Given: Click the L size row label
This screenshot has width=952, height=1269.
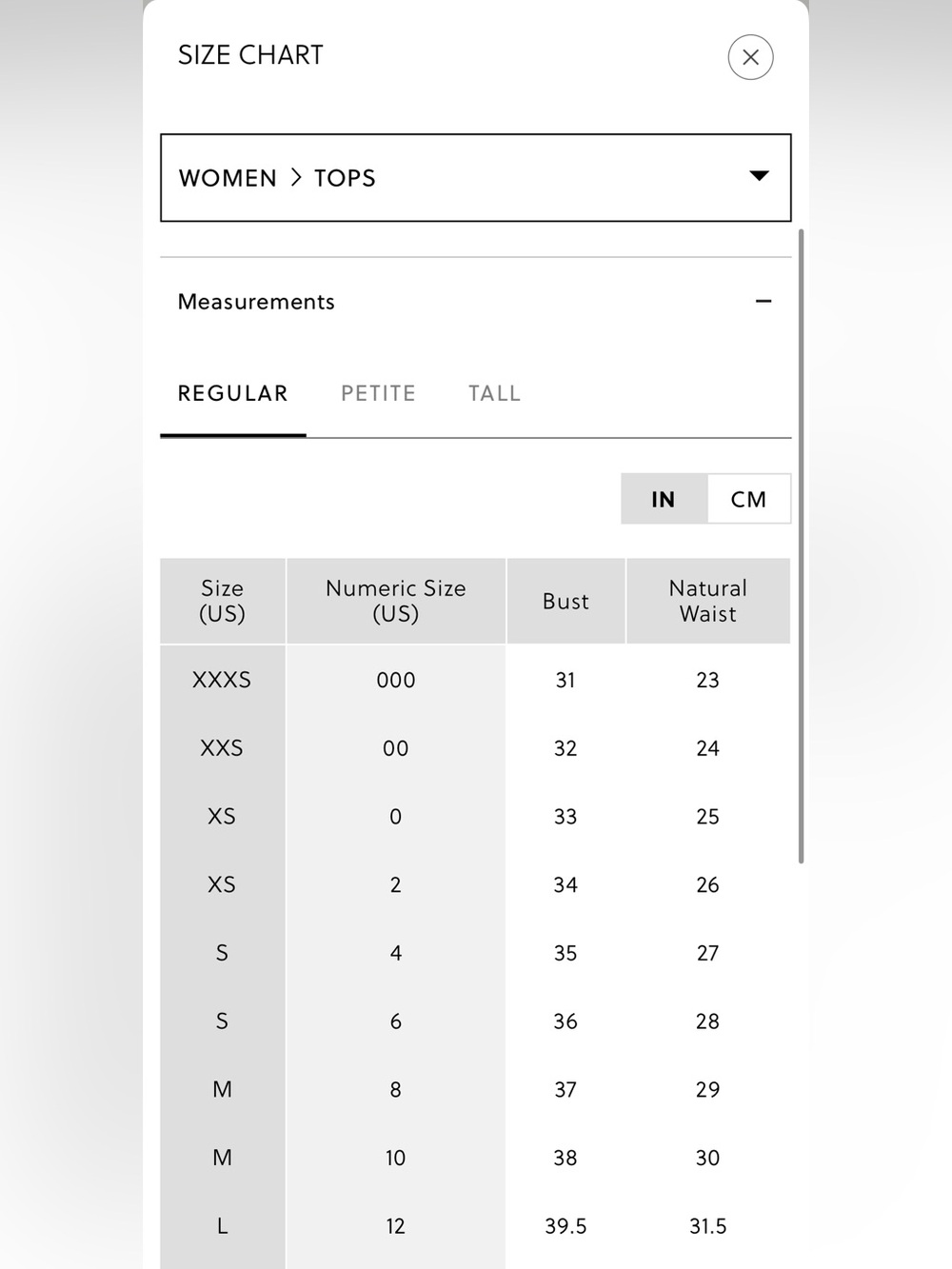Looking at the screenshot, I should [222, 1226].
